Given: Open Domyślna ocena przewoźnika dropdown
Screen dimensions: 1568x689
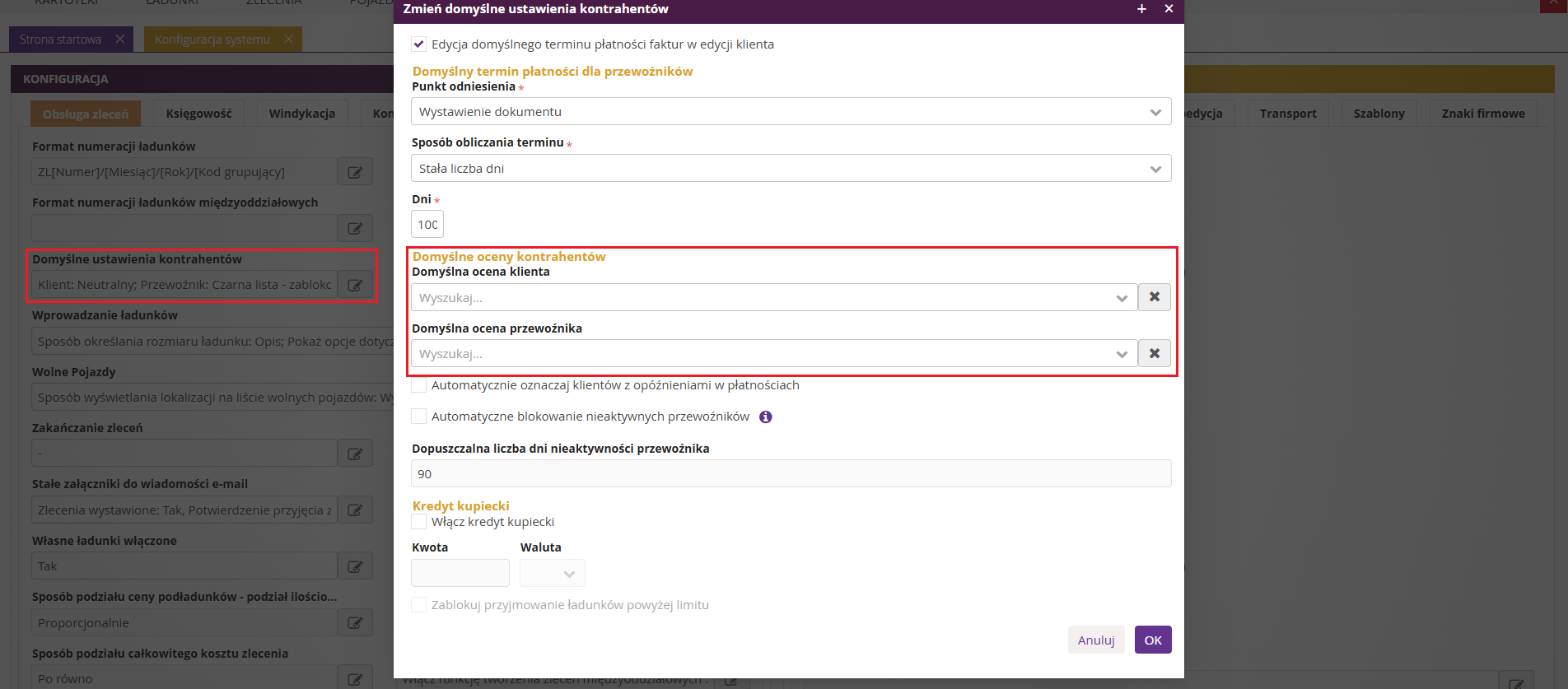Looking at the screenshot, I should click(774, 353).
